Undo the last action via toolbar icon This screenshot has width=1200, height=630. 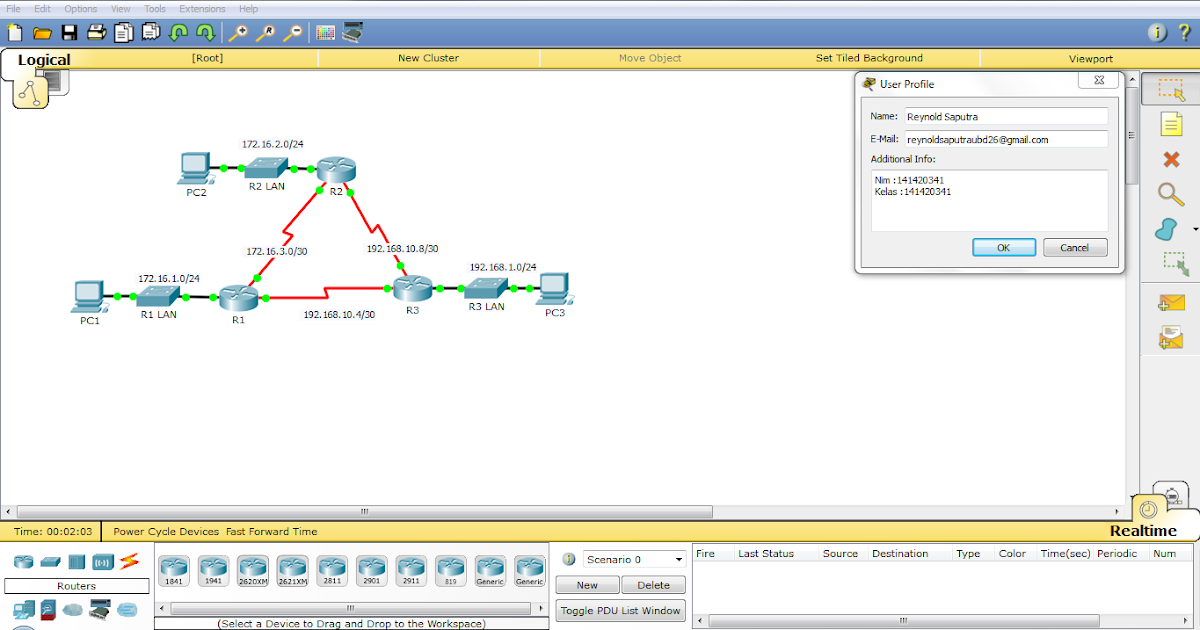pyautogui.click(x=177, y=32)
